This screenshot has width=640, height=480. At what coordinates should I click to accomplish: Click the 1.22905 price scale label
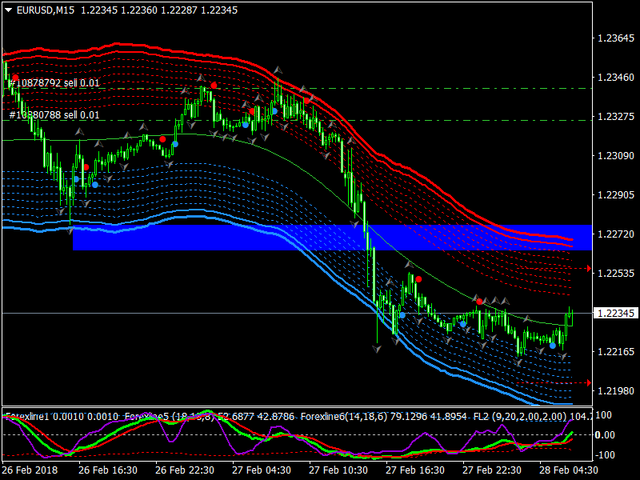(616, 195)
